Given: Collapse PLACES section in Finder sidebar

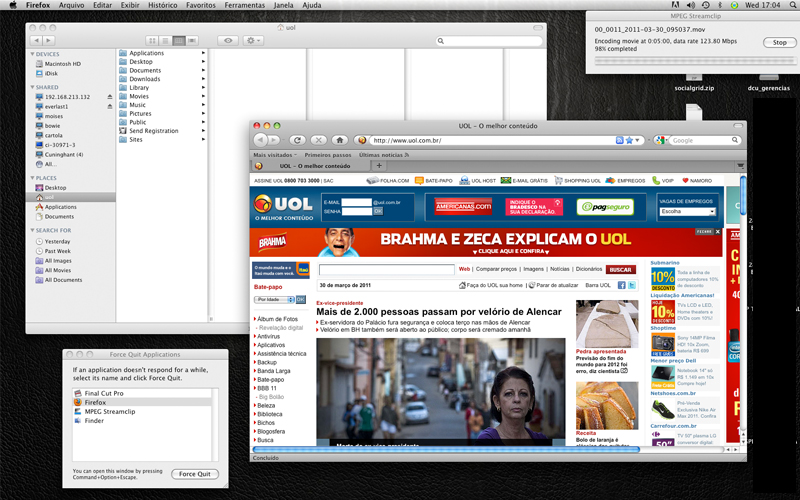Looking at the screenshot, I should [x=33, y=178].
